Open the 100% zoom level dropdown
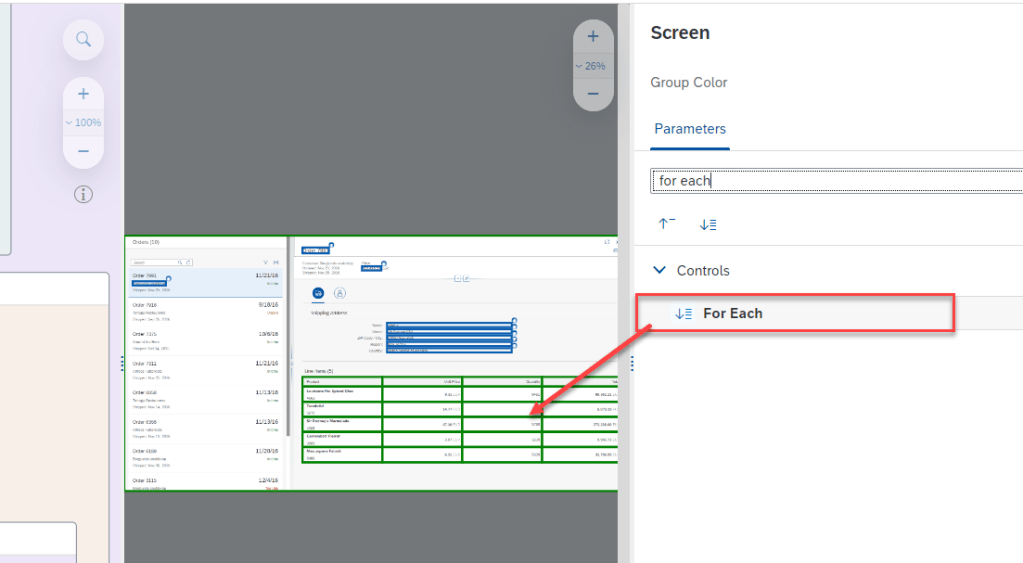1023x563 pixels. (x=83, y=122)
